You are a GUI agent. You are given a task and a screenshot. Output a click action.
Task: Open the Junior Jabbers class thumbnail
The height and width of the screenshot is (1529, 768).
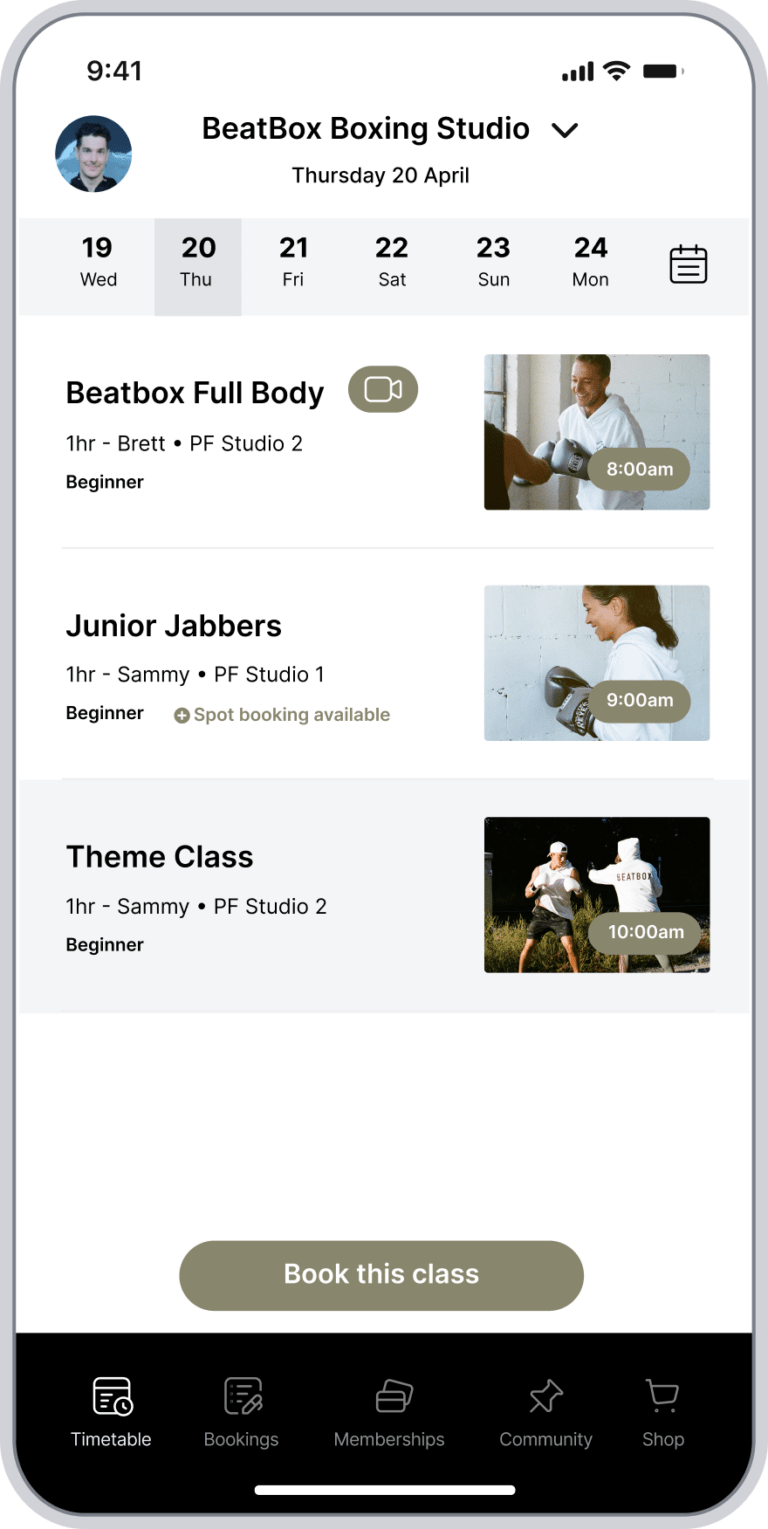coord(597,663)
